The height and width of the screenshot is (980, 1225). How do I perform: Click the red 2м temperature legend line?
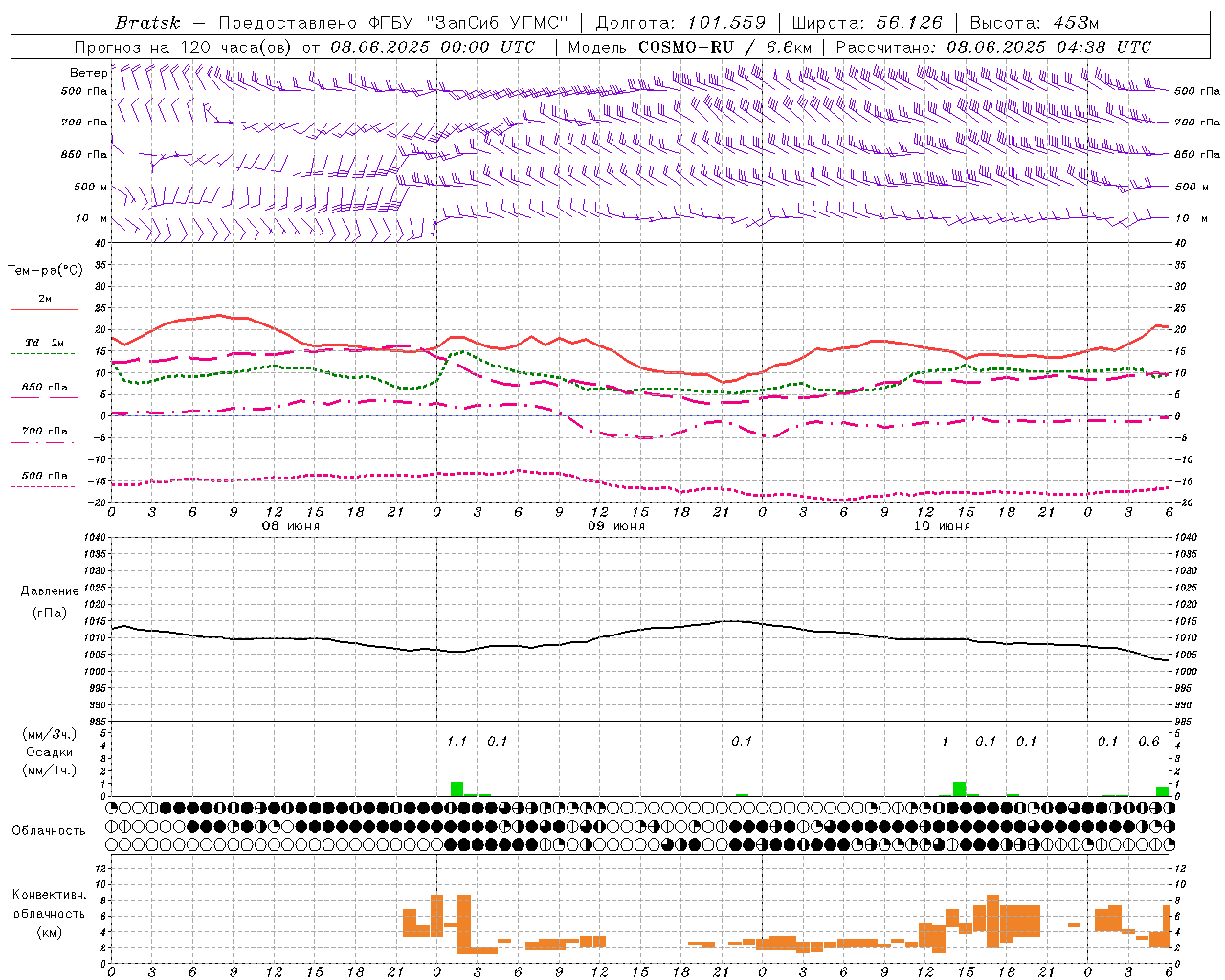click(44, 310)
